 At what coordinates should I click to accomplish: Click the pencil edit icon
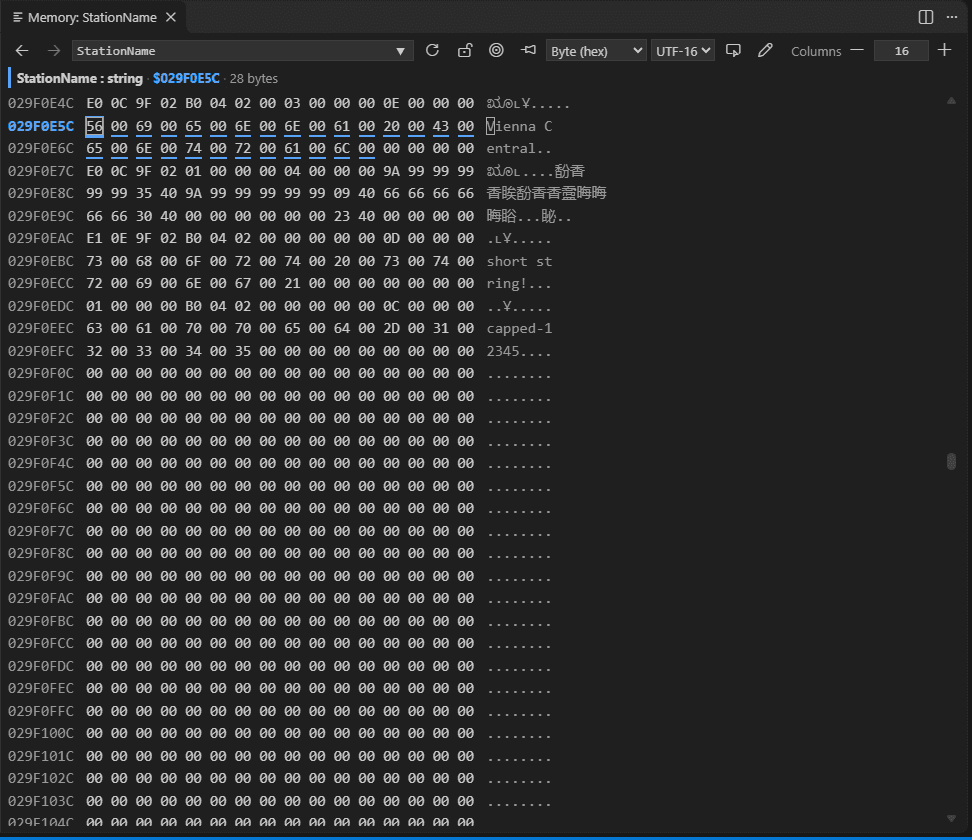coord(765,51)
